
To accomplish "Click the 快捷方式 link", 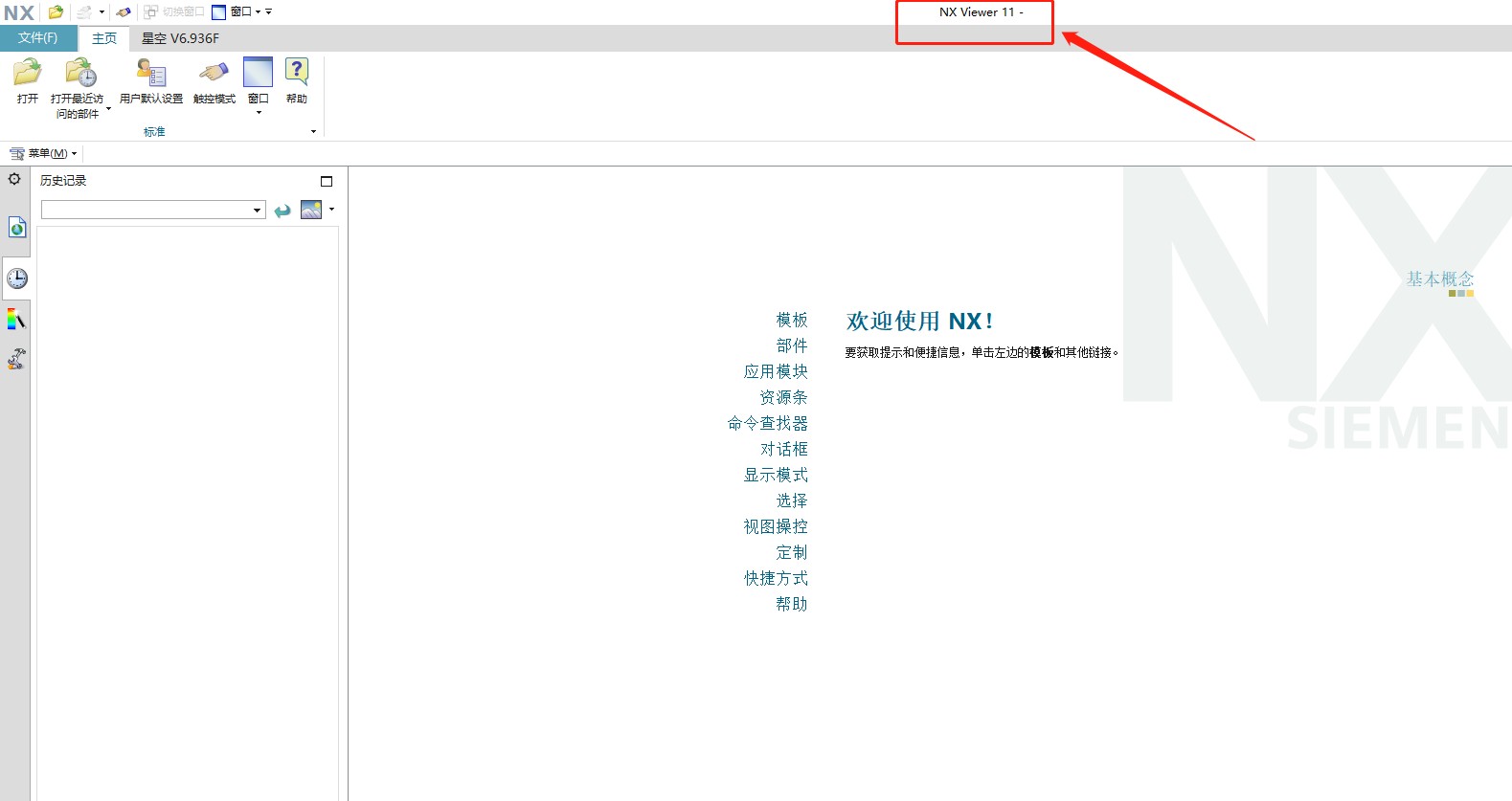I will tap(776, 578).
